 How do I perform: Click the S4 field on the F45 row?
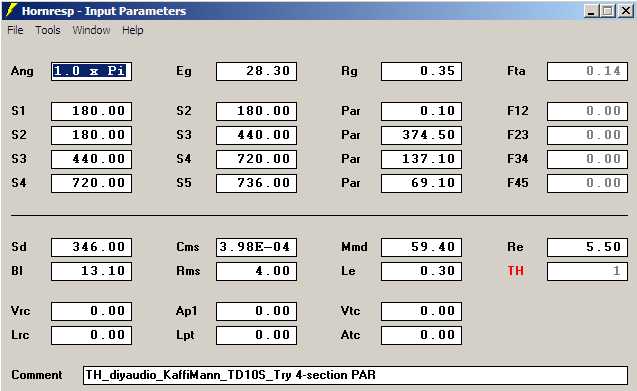point(91,183)
